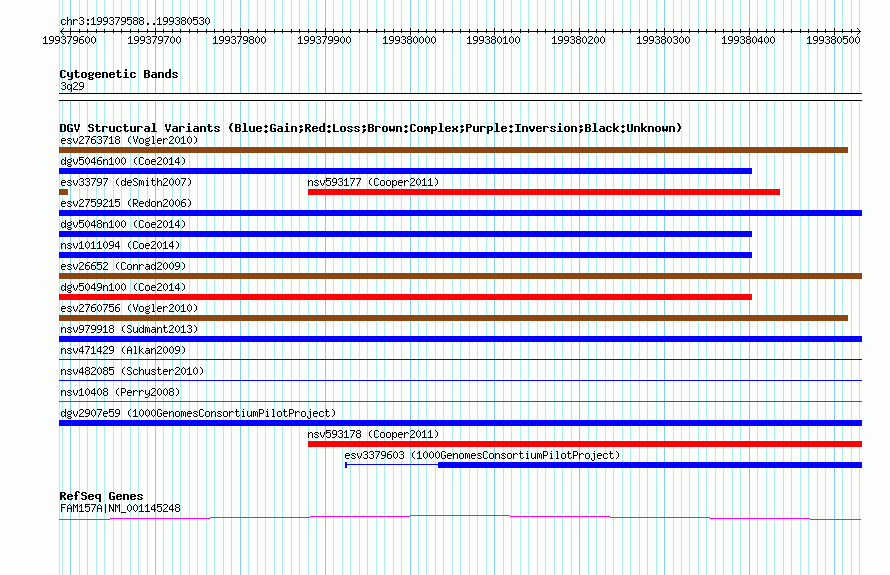Screen dimensions: 890x575
Task: Click the red nsv593178 loss bar
Action: click(585, 444)
